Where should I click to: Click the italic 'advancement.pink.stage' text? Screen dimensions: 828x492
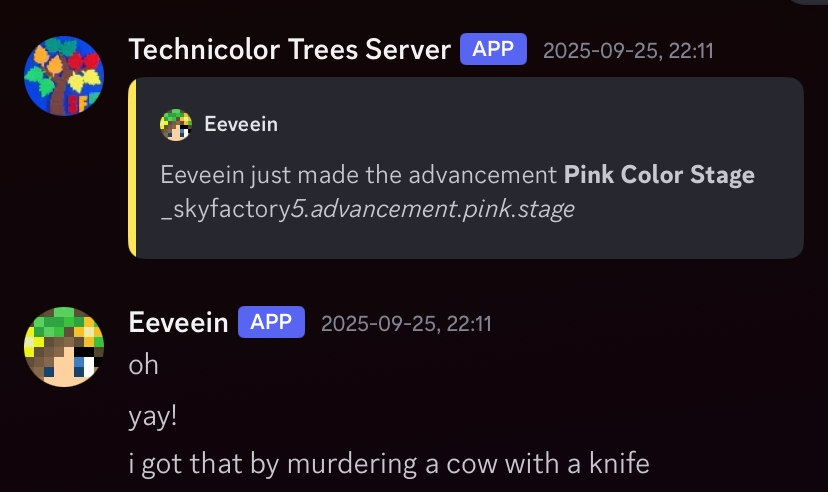pyautogui.click(x=442, y=209)
